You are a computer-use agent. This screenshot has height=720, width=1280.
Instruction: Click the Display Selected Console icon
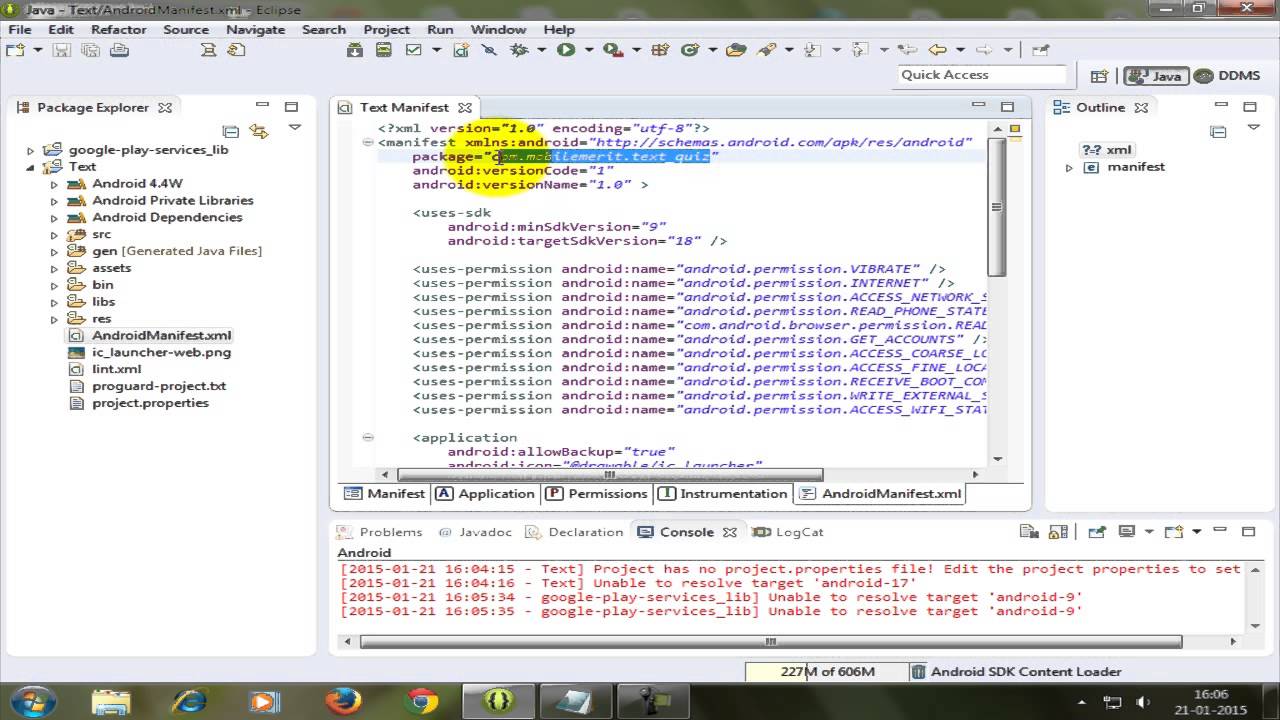(1127, 532)
